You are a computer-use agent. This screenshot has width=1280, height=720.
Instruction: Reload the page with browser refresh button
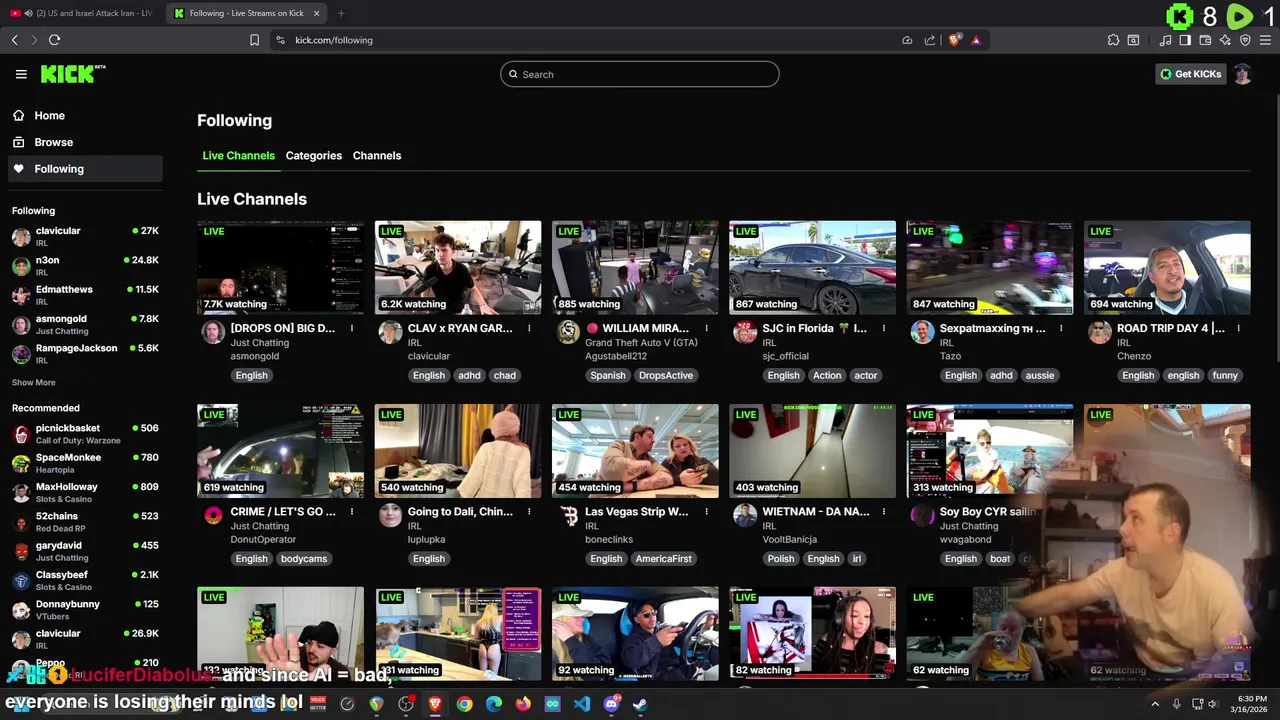coord(54,40)
